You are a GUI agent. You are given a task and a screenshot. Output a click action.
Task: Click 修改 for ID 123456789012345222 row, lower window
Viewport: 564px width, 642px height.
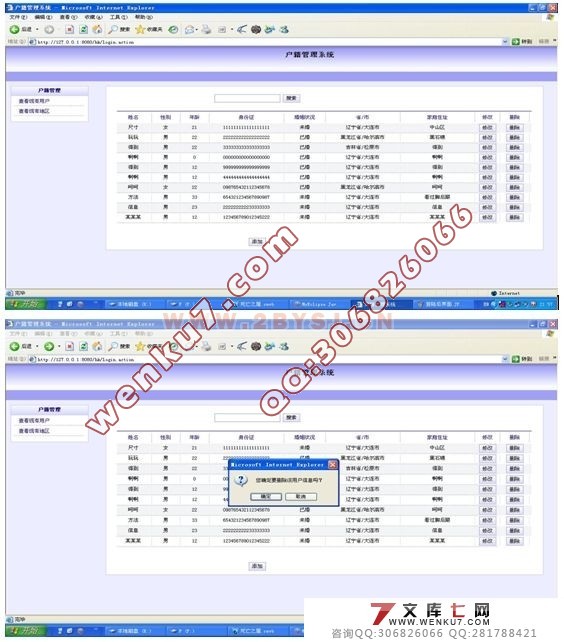487,541
